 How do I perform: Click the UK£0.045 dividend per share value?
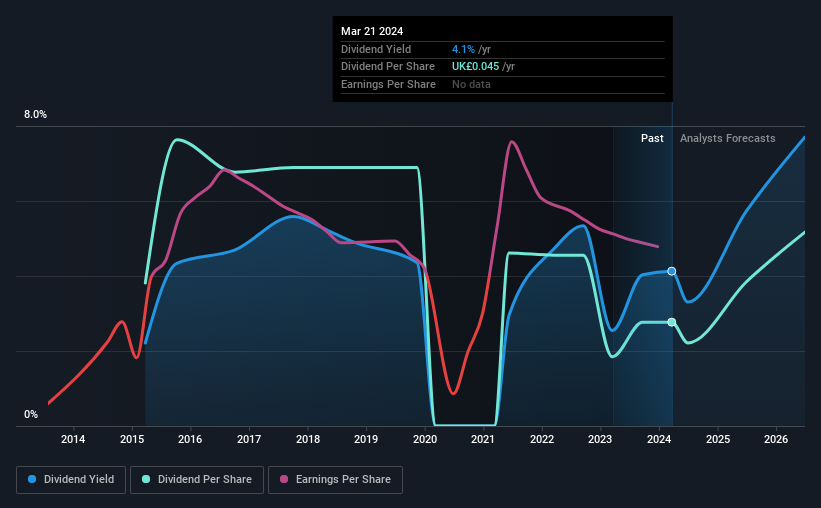[x=475, y=67]
